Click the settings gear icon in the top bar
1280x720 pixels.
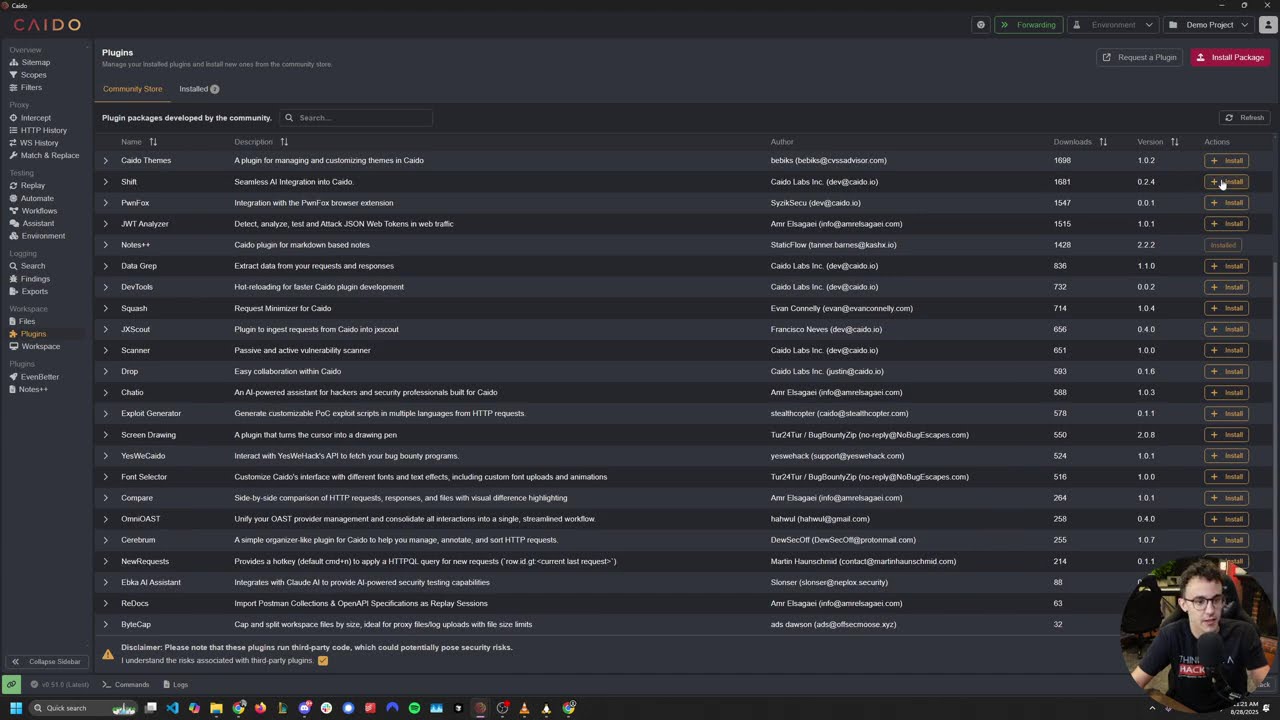coord(981,25)
